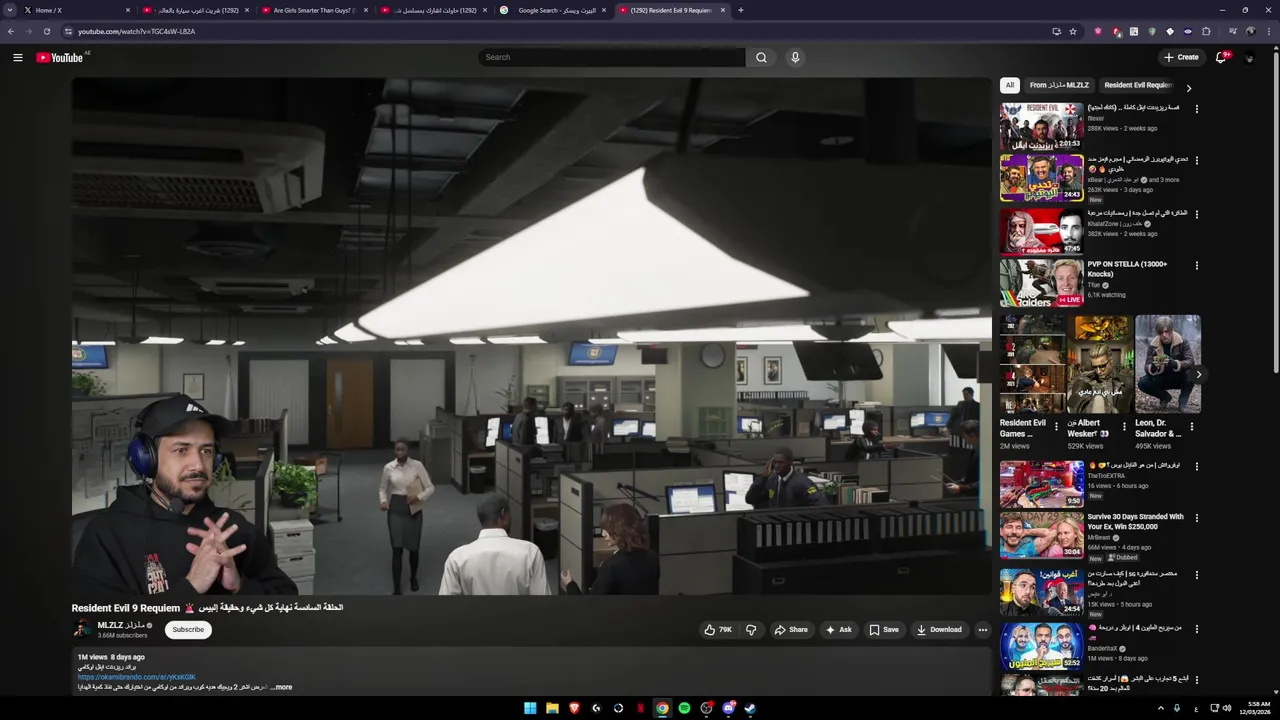Start voice search with the microphone
The image size is (1280, 720).
[795, 57]
